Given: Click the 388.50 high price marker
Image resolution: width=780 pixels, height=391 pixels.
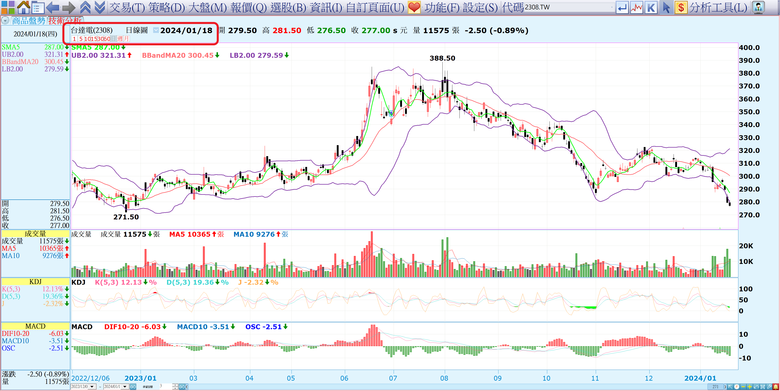Looking at the screenshot, I should click(x=442, y=58).
